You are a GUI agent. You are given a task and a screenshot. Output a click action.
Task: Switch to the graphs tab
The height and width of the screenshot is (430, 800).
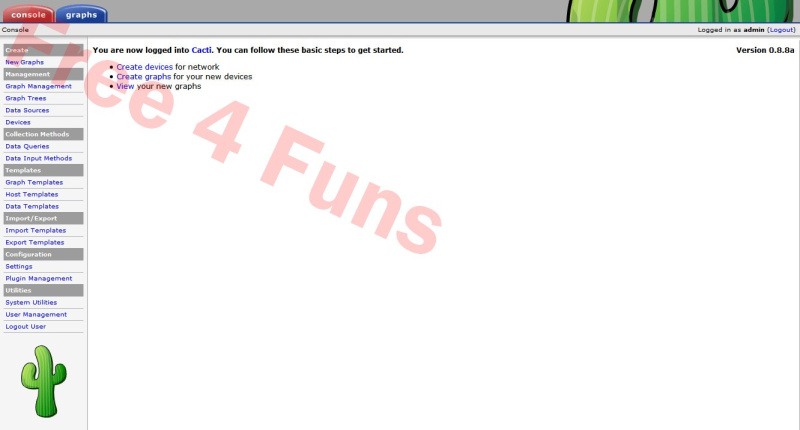pos(81,15)
